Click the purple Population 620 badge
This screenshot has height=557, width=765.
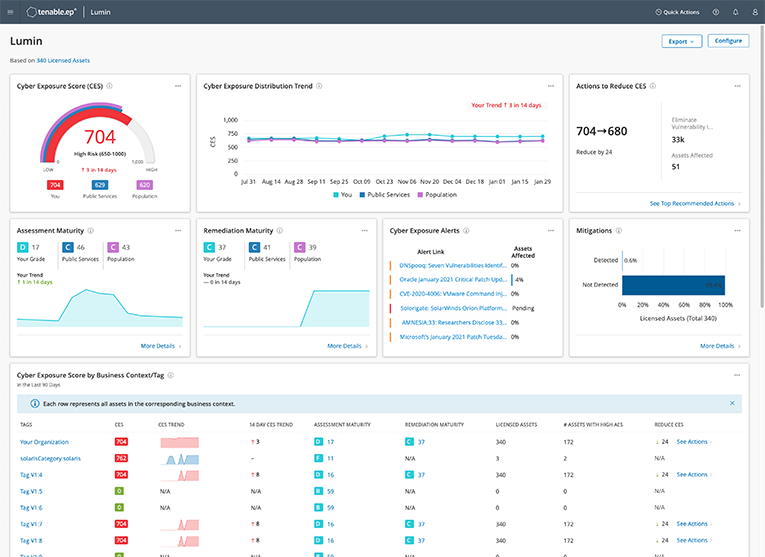point(145,185)
